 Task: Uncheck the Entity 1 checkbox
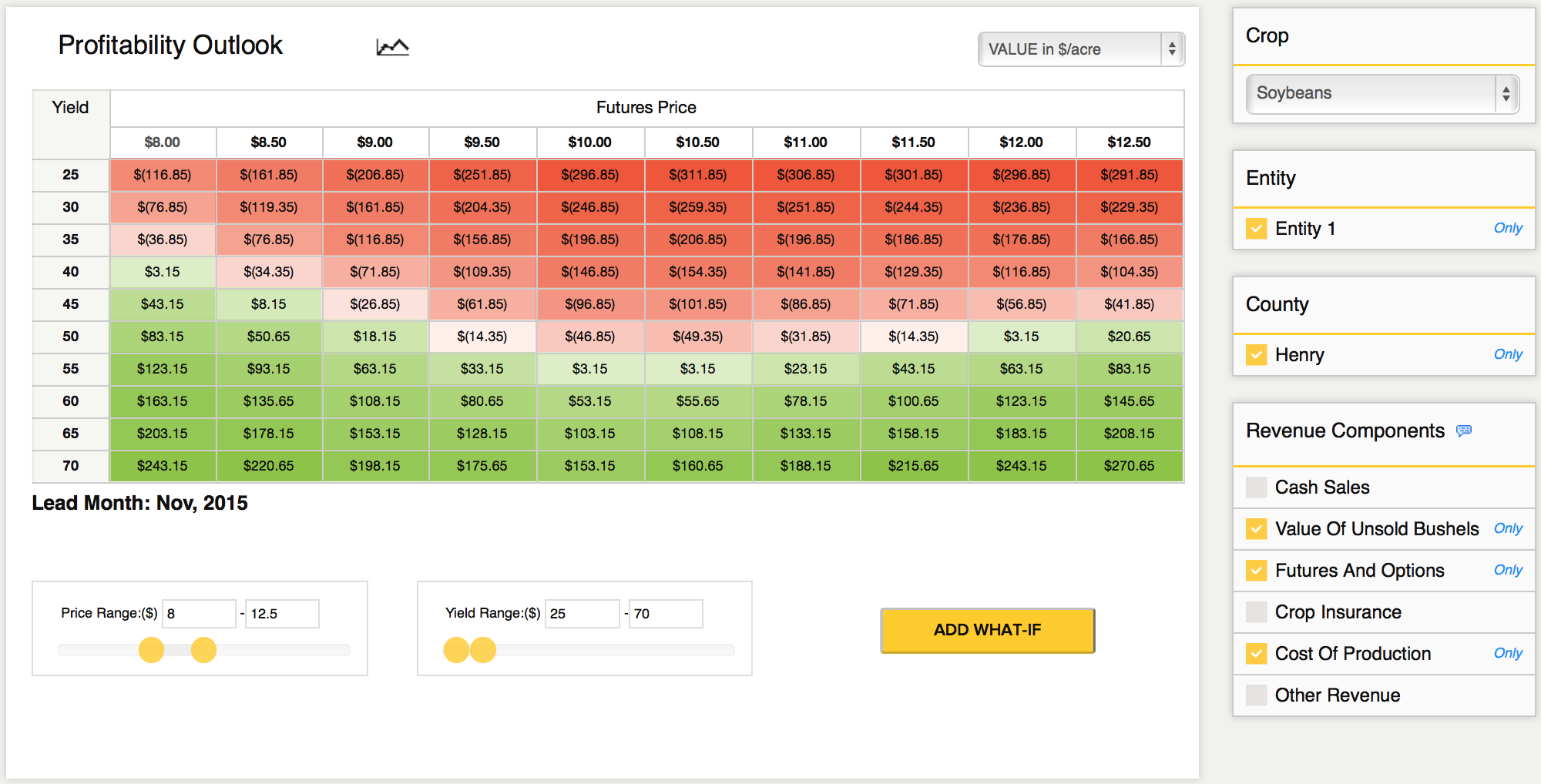[1257, 228]
